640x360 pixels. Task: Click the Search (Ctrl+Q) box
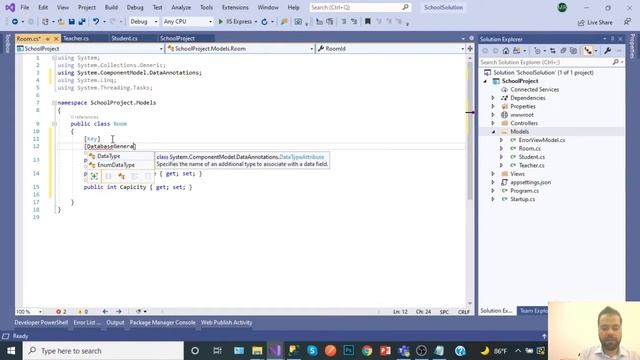[359, 7]
